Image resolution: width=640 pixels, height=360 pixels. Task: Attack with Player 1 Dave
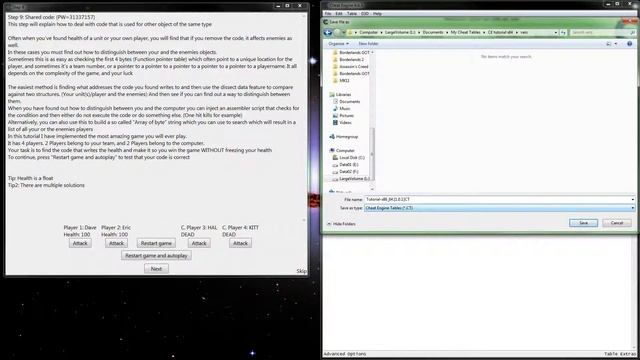(80, 243)
